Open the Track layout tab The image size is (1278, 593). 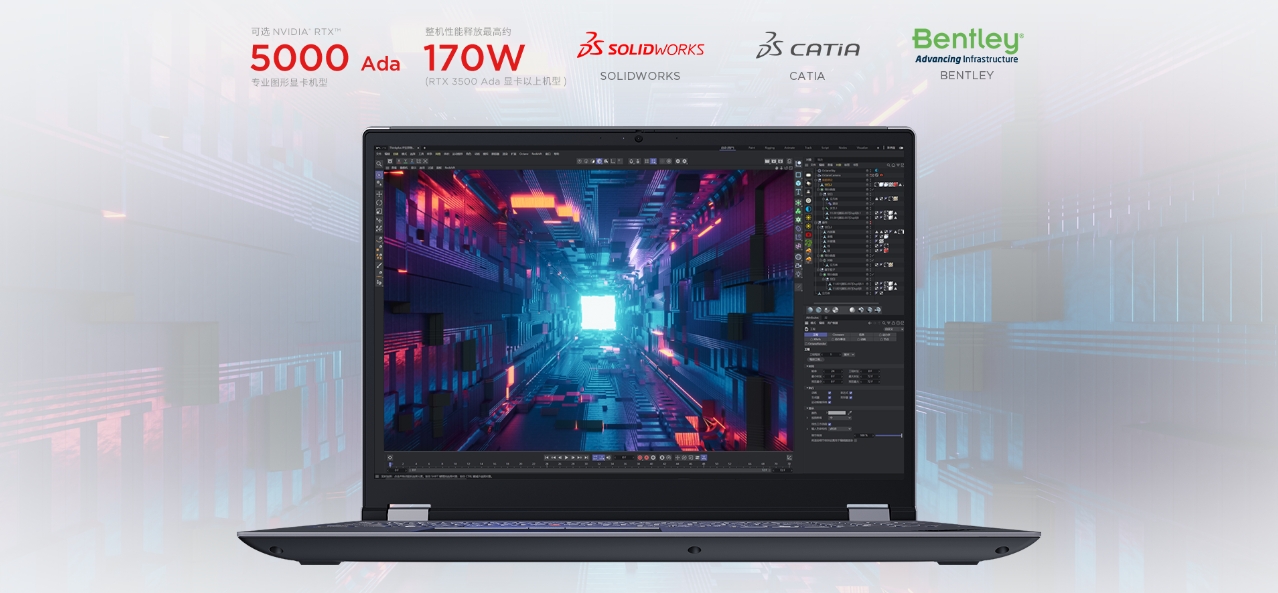tap(808, 148)
